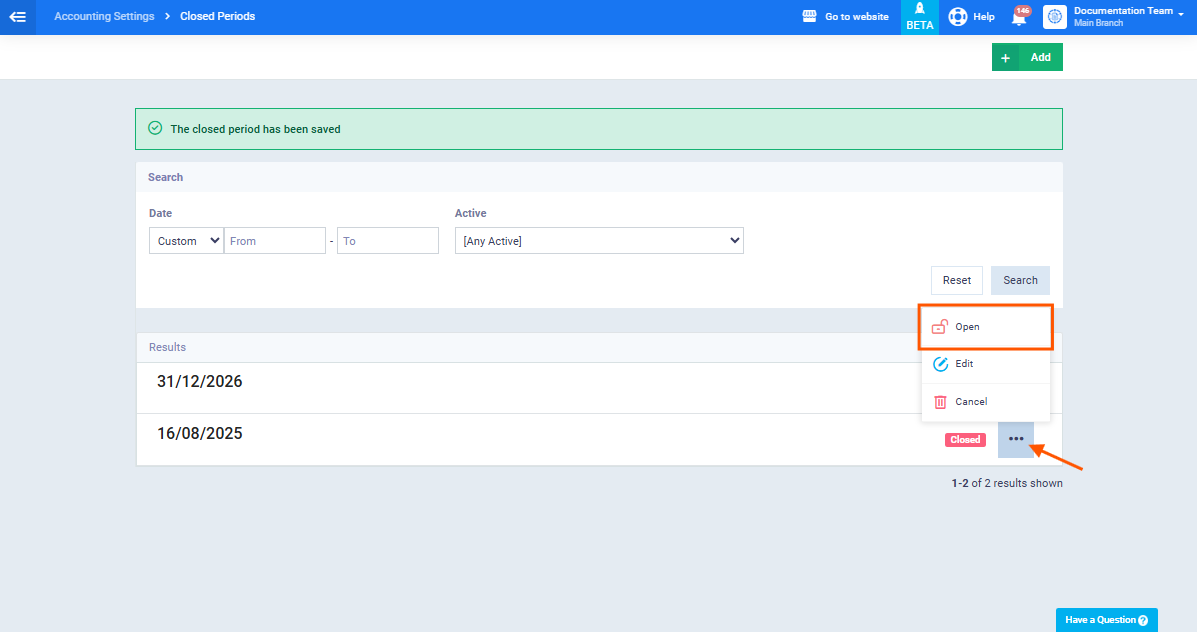Click the 16/08/2025 period row
The width and height of the screenshot is (1197, 632).
pos(599,440)
